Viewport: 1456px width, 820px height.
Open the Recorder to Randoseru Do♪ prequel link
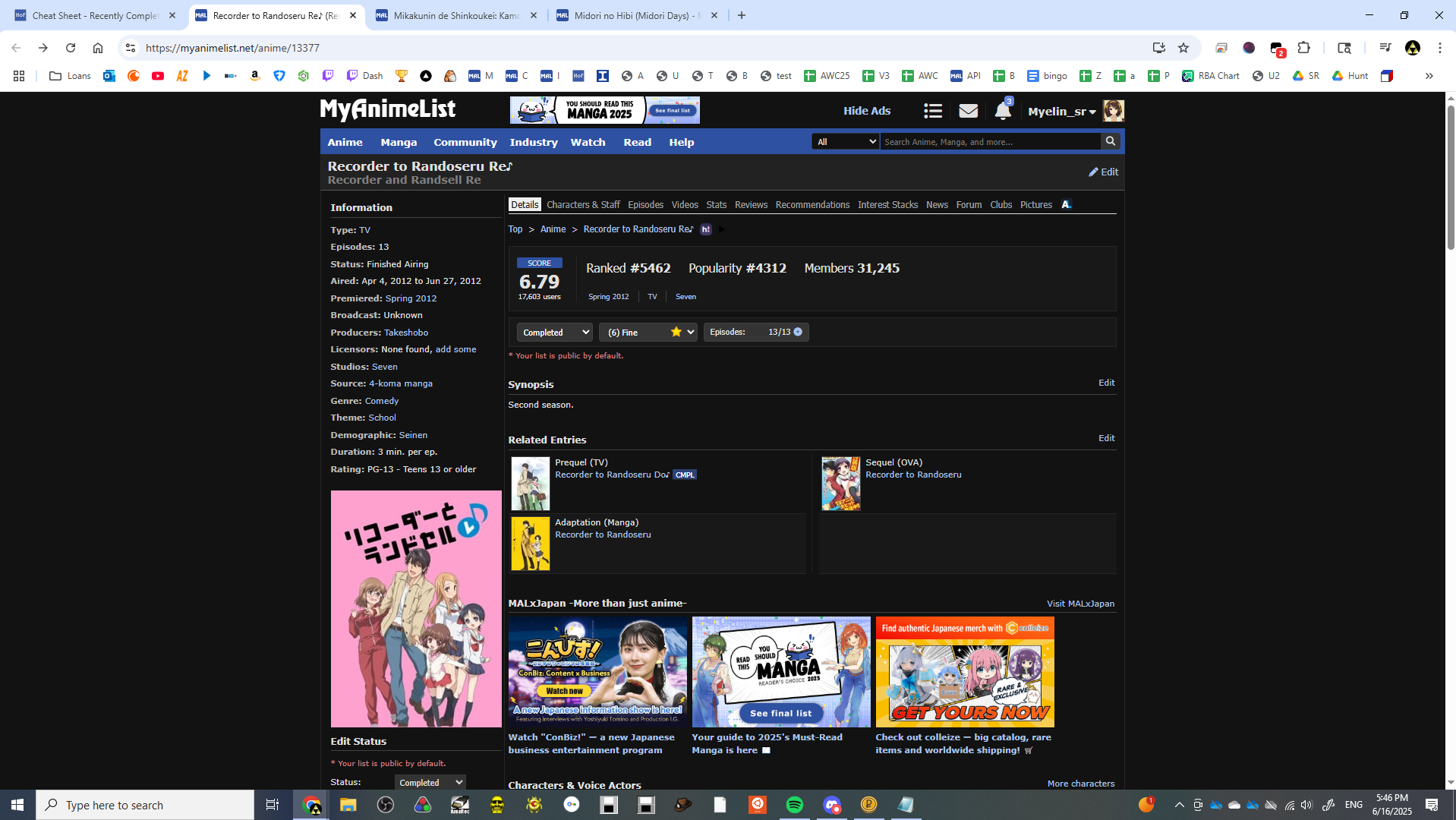click(x=612, y=475)
